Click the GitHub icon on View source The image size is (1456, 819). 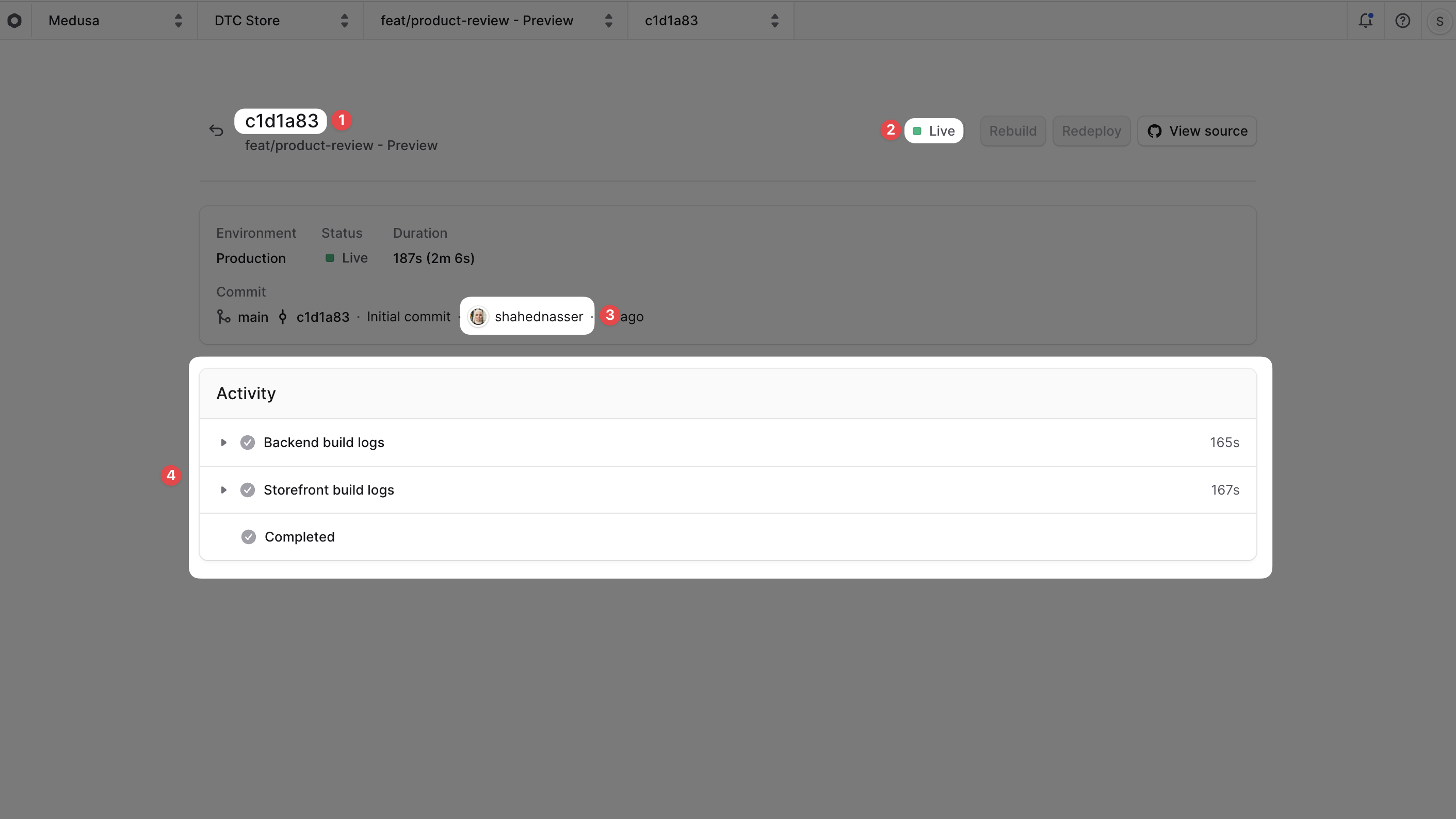point(1155,130)
